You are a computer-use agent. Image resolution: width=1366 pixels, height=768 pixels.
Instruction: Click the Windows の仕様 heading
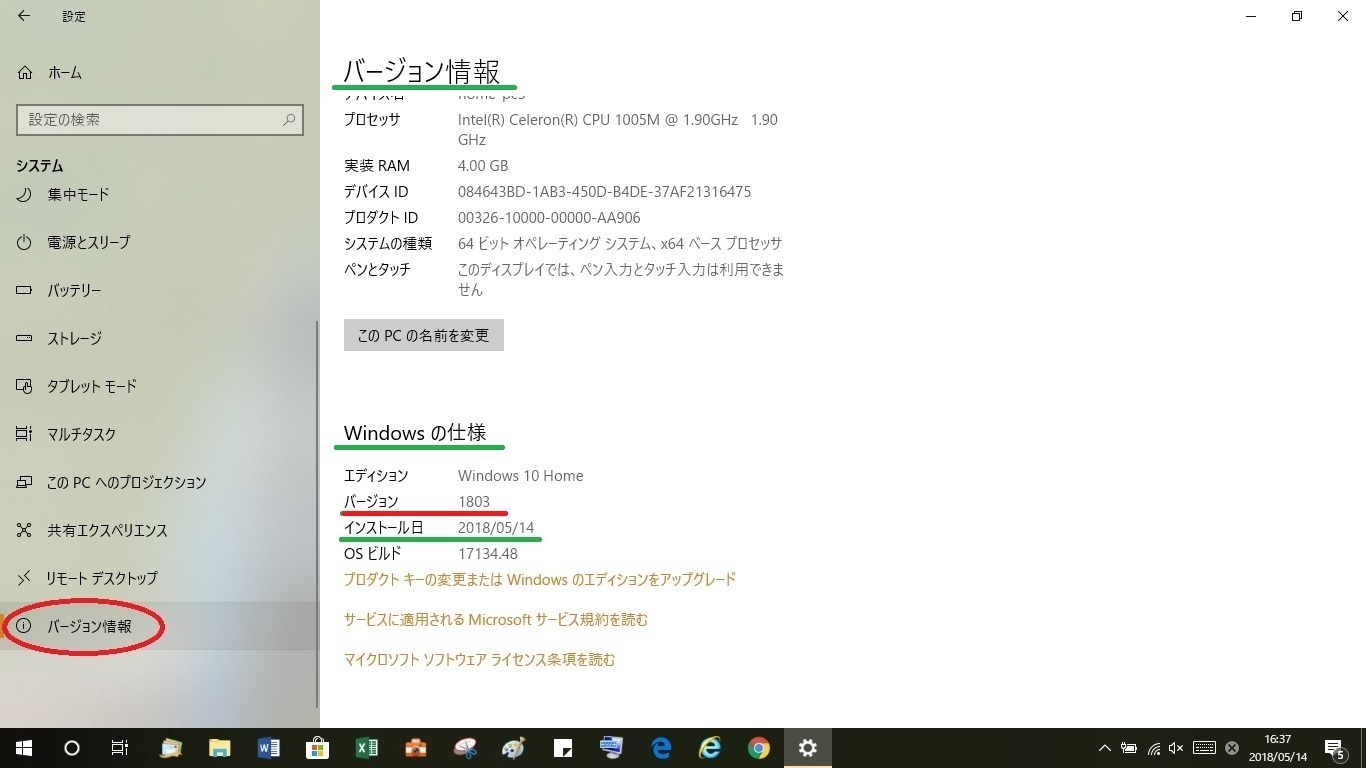[415, 432]
